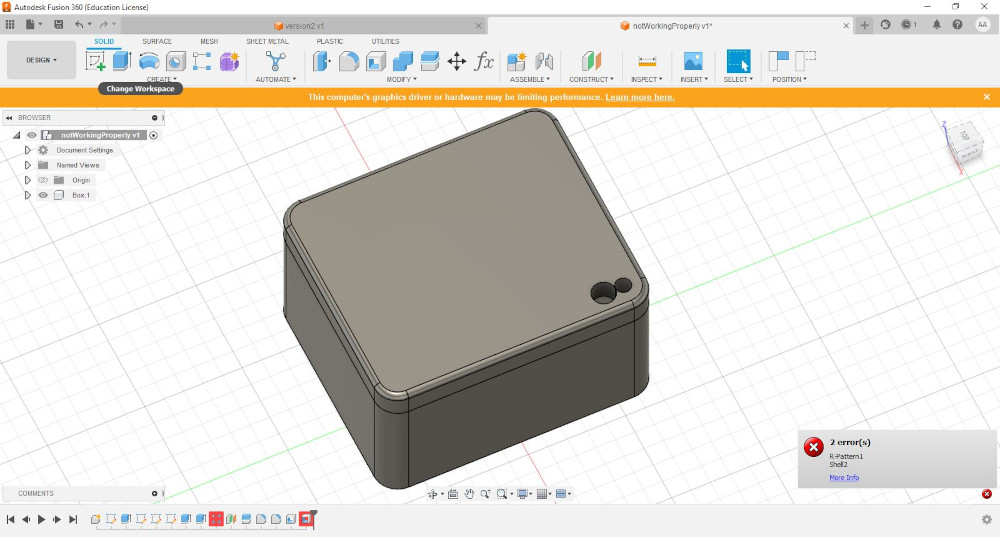Choose the Insert image icon
1000x537 pixels.
pyautogui.click(x=693, y=61)
